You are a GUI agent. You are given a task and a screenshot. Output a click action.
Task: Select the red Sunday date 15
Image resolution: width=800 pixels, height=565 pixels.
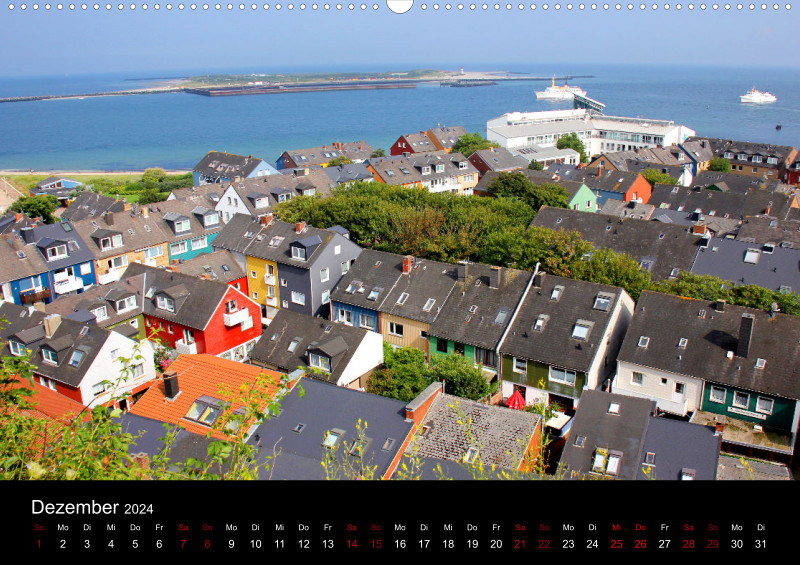376,544
